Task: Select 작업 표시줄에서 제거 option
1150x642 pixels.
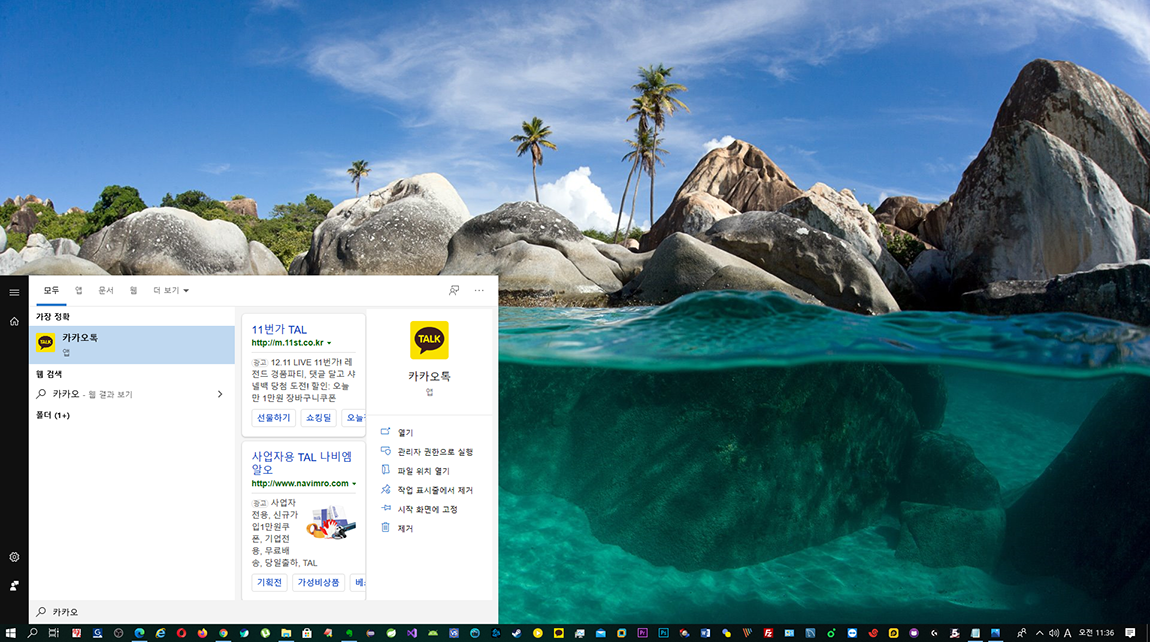Action: (435, 490)
